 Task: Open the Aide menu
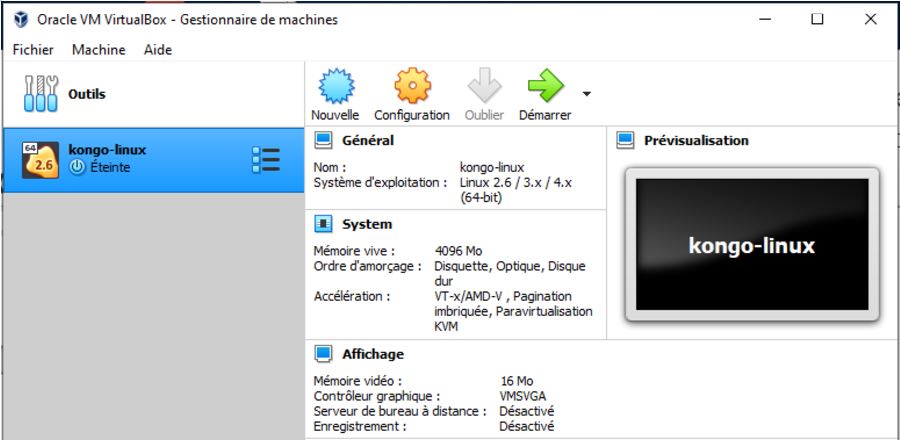[x=157, y=49]
